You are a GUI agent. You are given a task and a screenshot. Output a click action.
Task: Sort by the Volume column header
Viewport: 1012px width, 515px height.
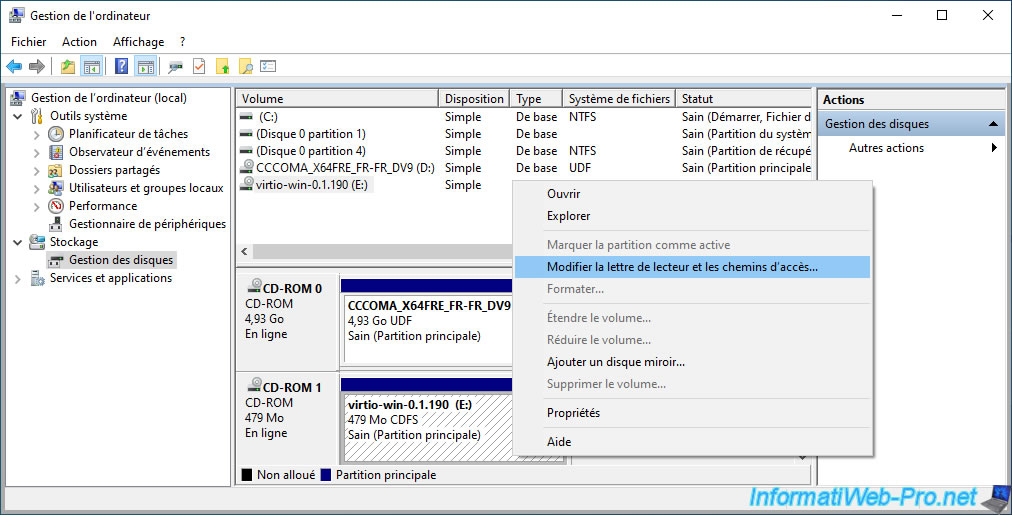(337, 99)
